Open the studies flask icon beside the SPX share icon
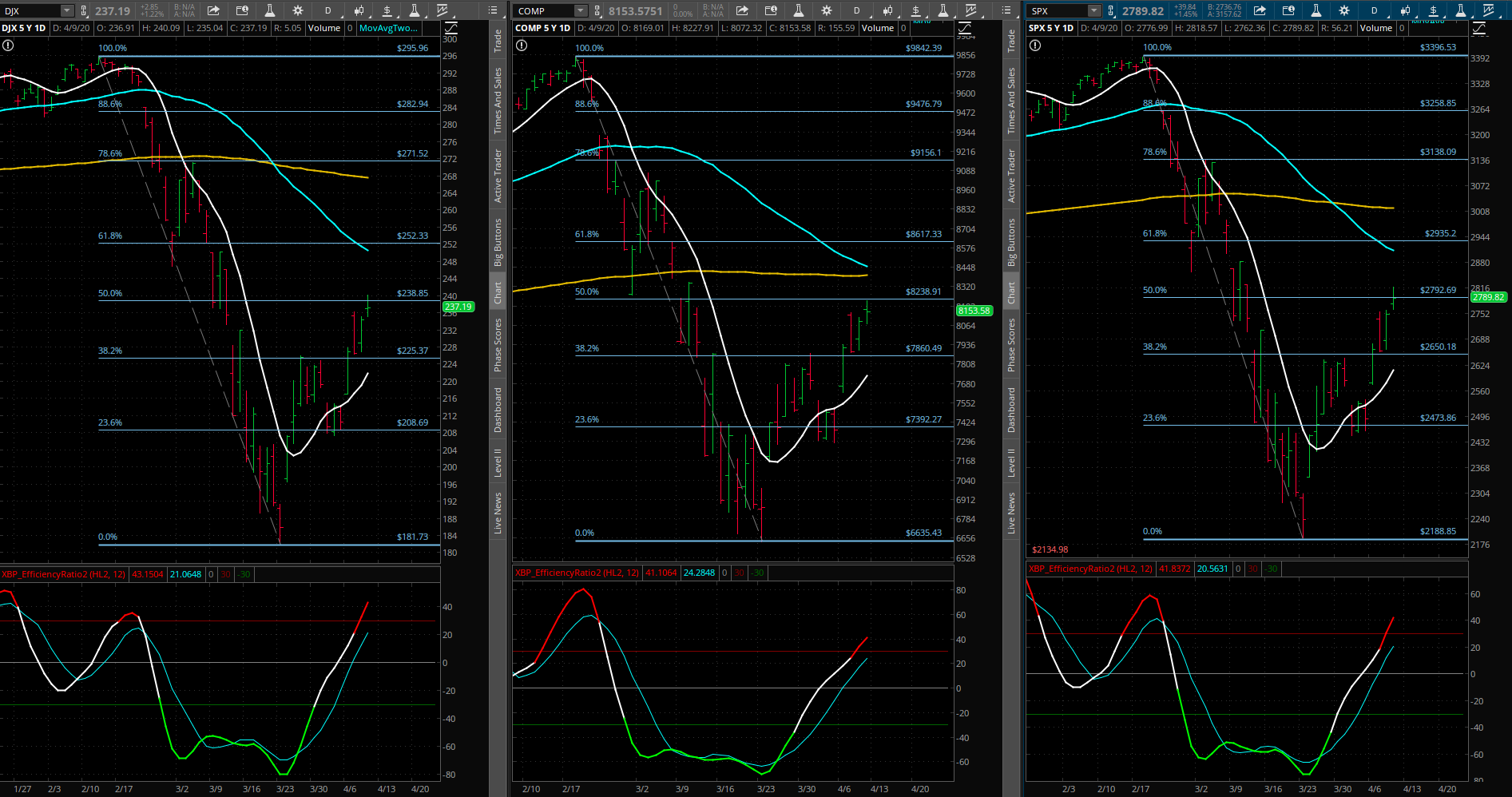The width and height of the screenshot is (1512, 797). [1316, 10]
